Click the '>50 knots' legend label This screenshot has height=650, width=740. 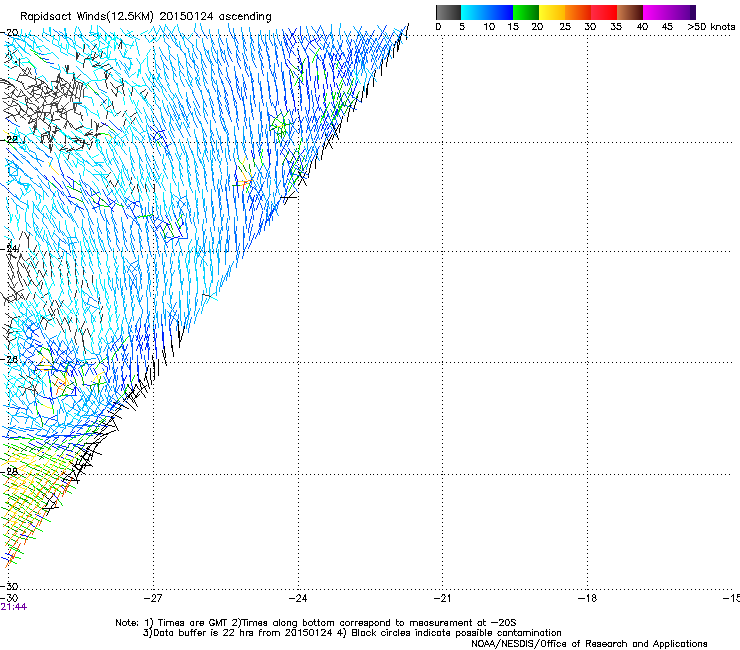[711, 27]
